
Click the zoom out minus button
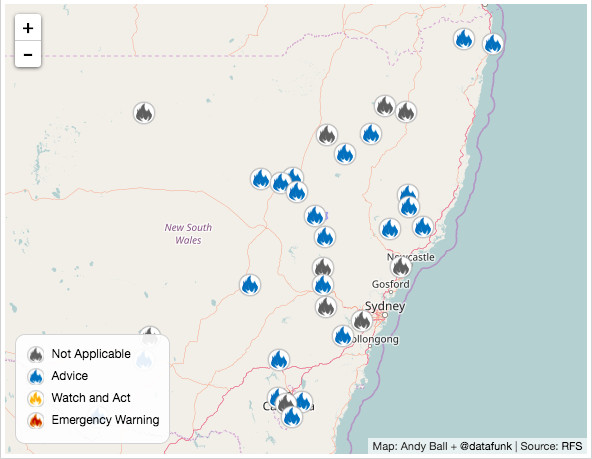tap(28, 54)
